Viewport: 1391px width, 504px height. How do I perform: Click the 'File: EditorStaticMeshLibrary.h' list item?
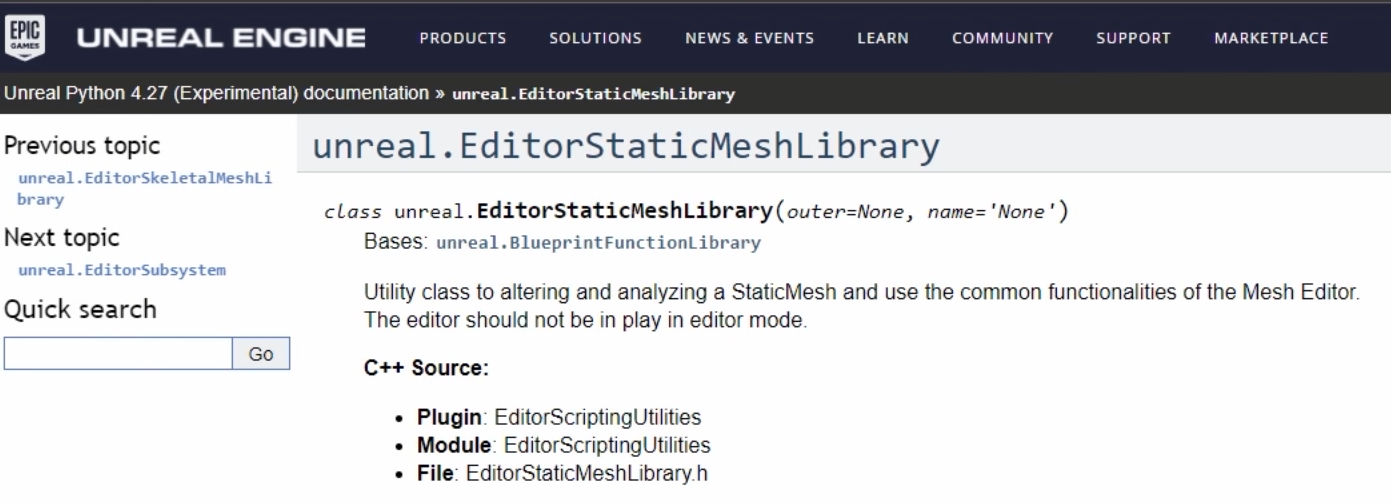coord(563,472)
